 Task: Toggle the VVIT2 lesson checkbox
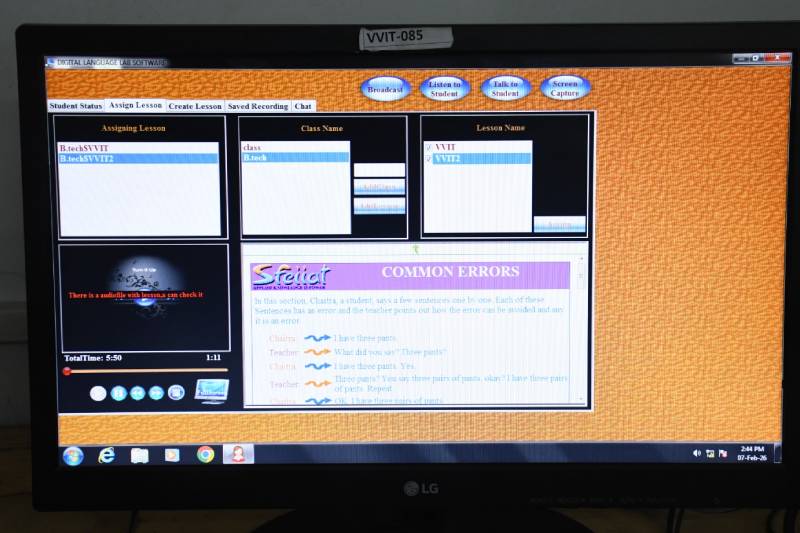(x=429, y=158)
